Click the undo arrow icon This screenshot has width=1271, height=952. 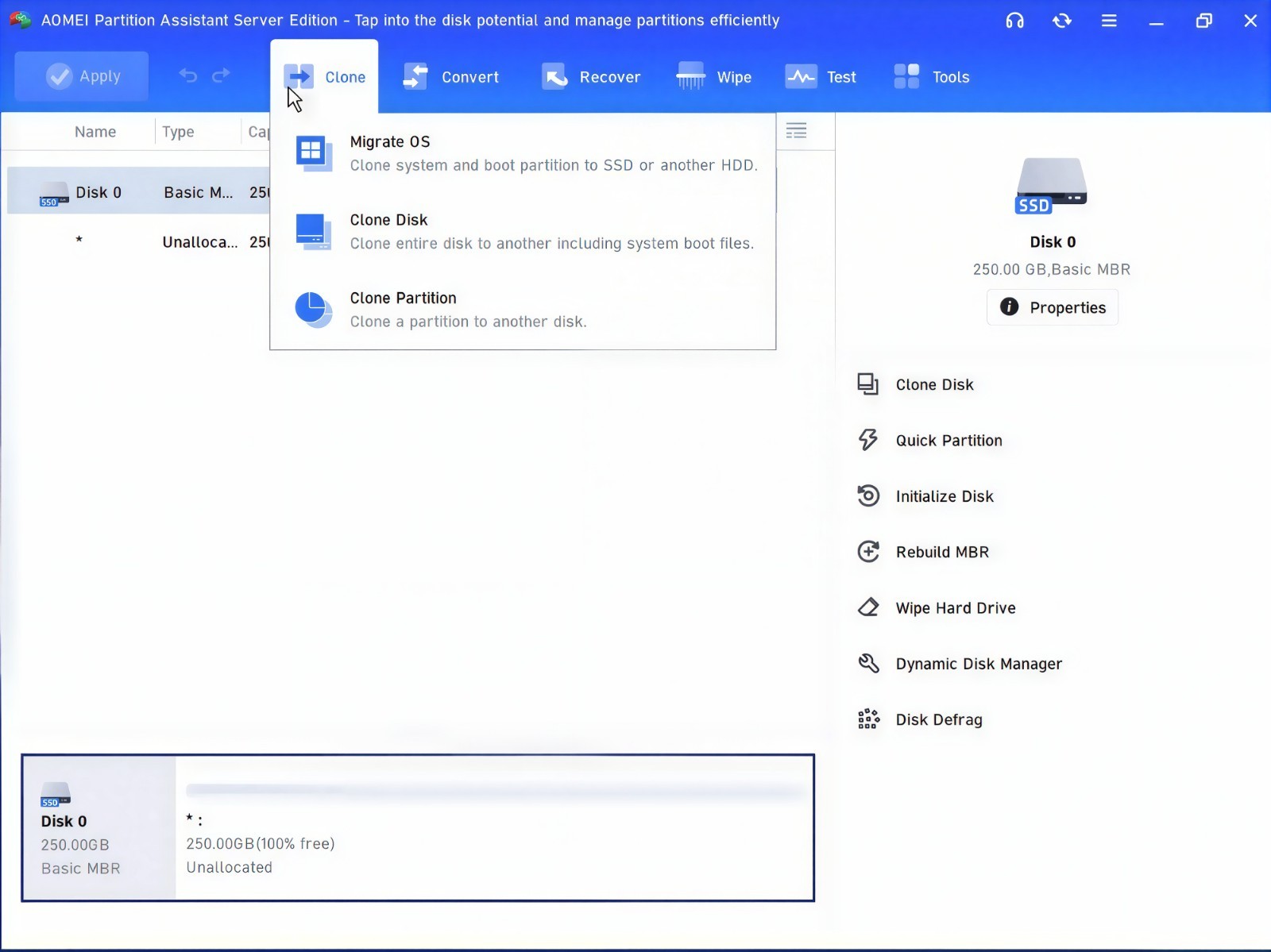[188, 75]
